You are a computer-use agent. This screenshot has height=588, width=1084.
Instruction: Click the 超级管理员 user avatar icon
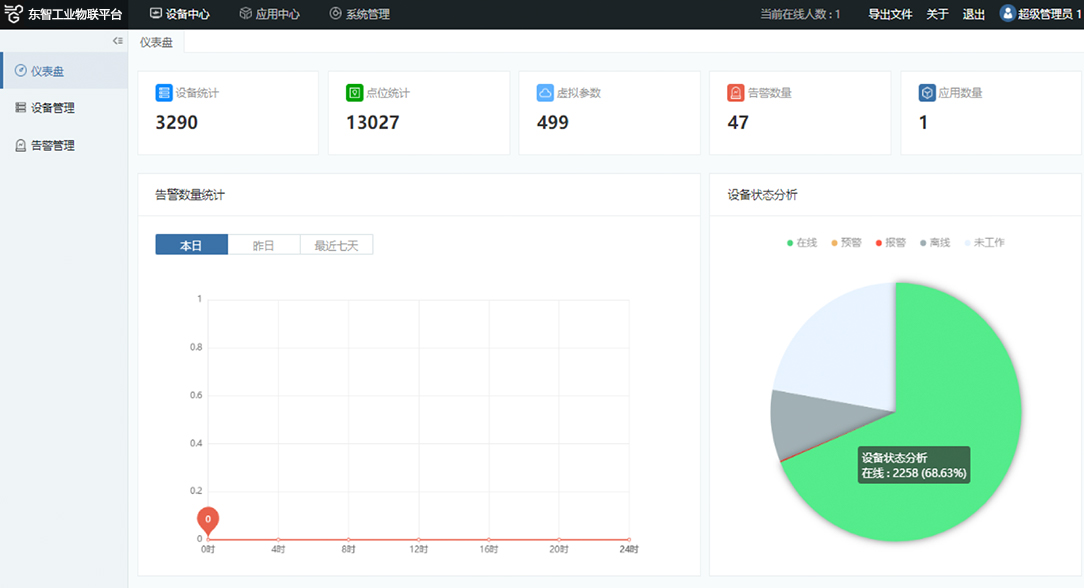(1007, 14)
